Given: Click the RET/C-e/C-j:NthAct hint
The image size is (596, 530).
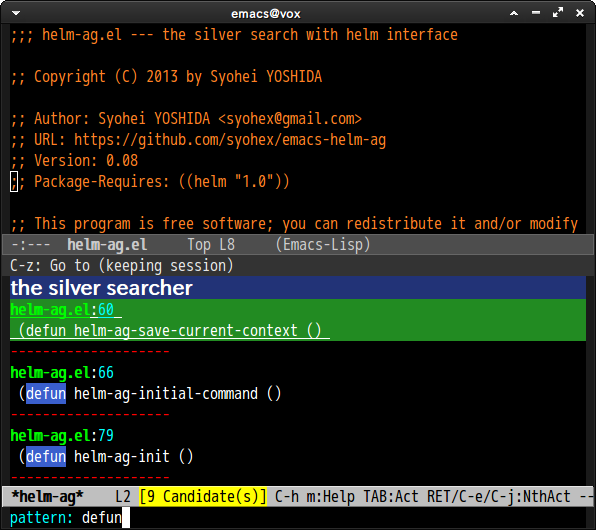Looking at the screenshot, I should tap(499, 497).
